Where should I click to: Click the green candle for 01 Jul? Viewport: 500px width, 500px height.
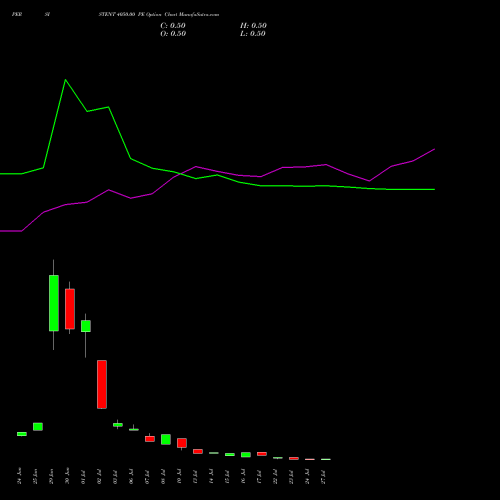pos(86,326)
